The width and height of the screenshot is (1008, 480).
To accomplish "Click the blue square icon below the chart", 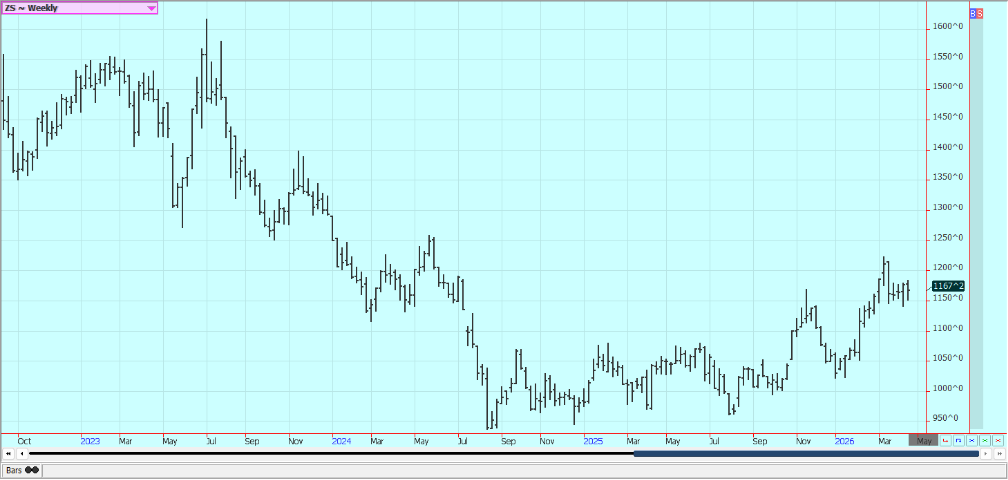I will [x=958, y=440].
